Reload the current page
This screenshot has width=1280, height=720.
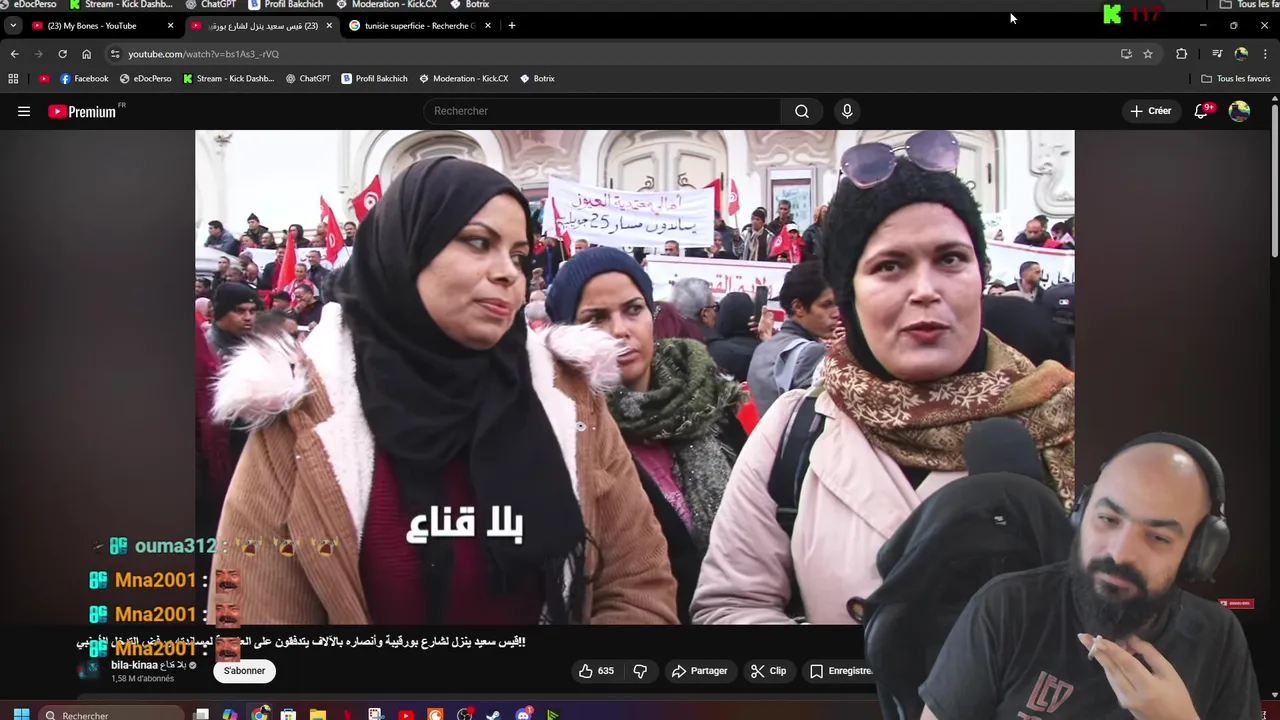point(62,54)
